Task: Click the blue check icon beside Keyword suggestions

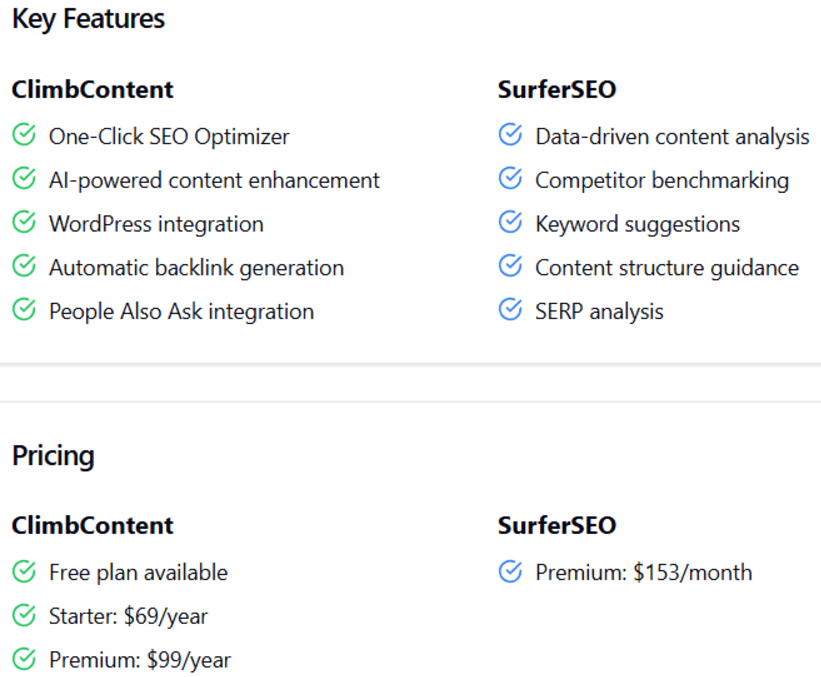Action: tap(511, 223)
